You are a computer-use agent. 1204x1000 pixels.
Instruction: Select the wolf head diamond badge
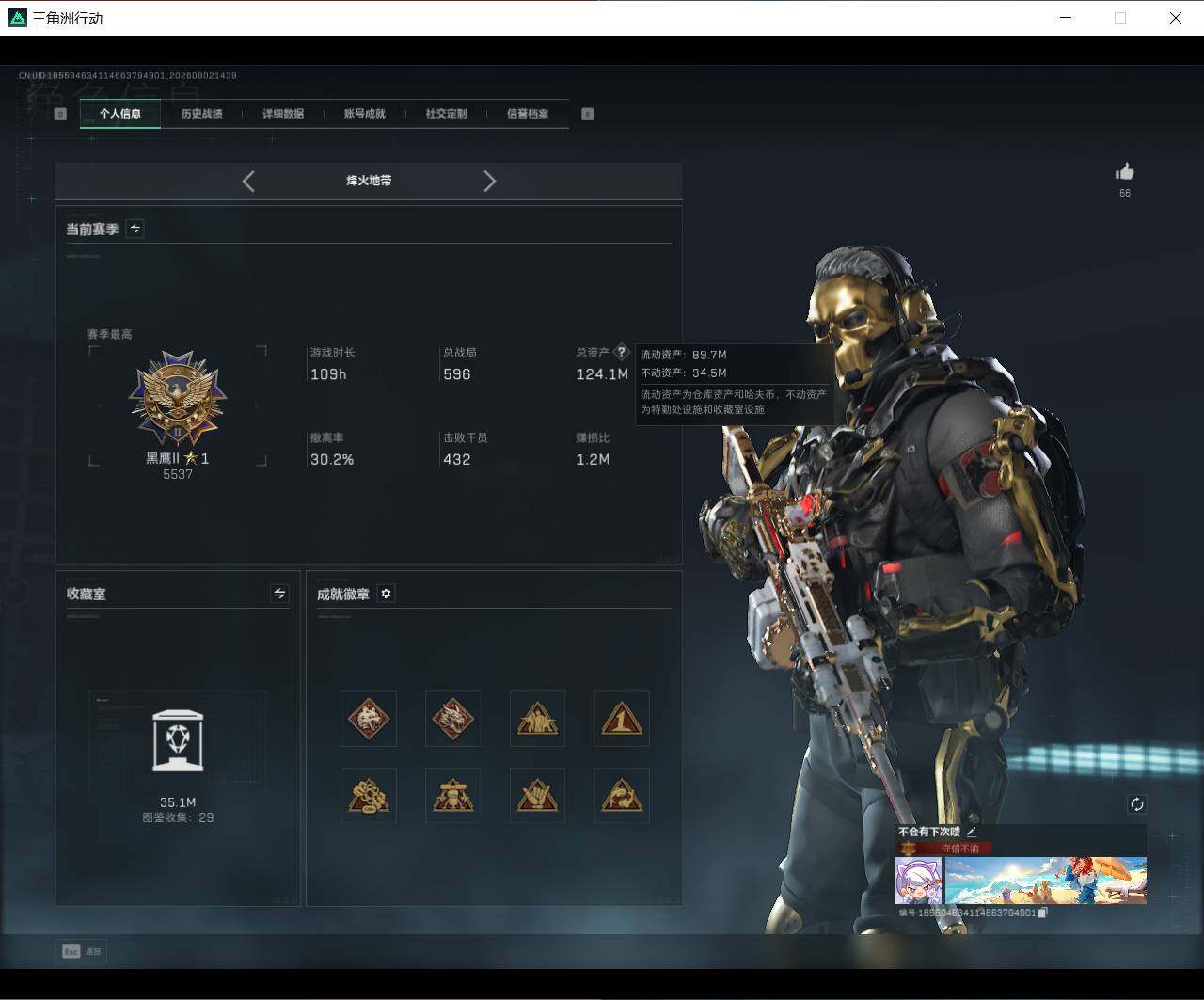point(369,719)
